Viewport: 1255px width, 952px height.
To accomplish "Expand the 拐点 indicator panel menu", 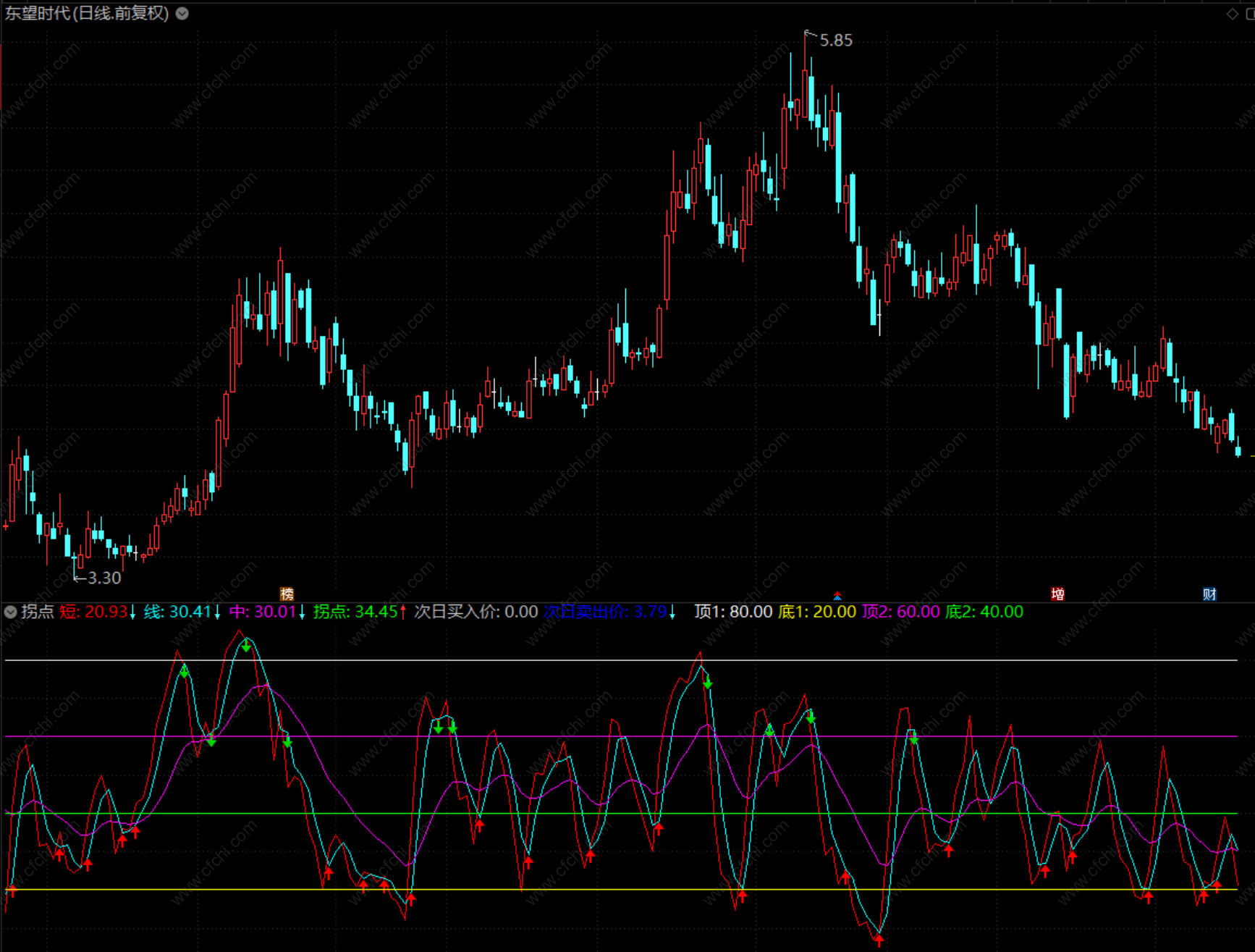I will point(10,612).
